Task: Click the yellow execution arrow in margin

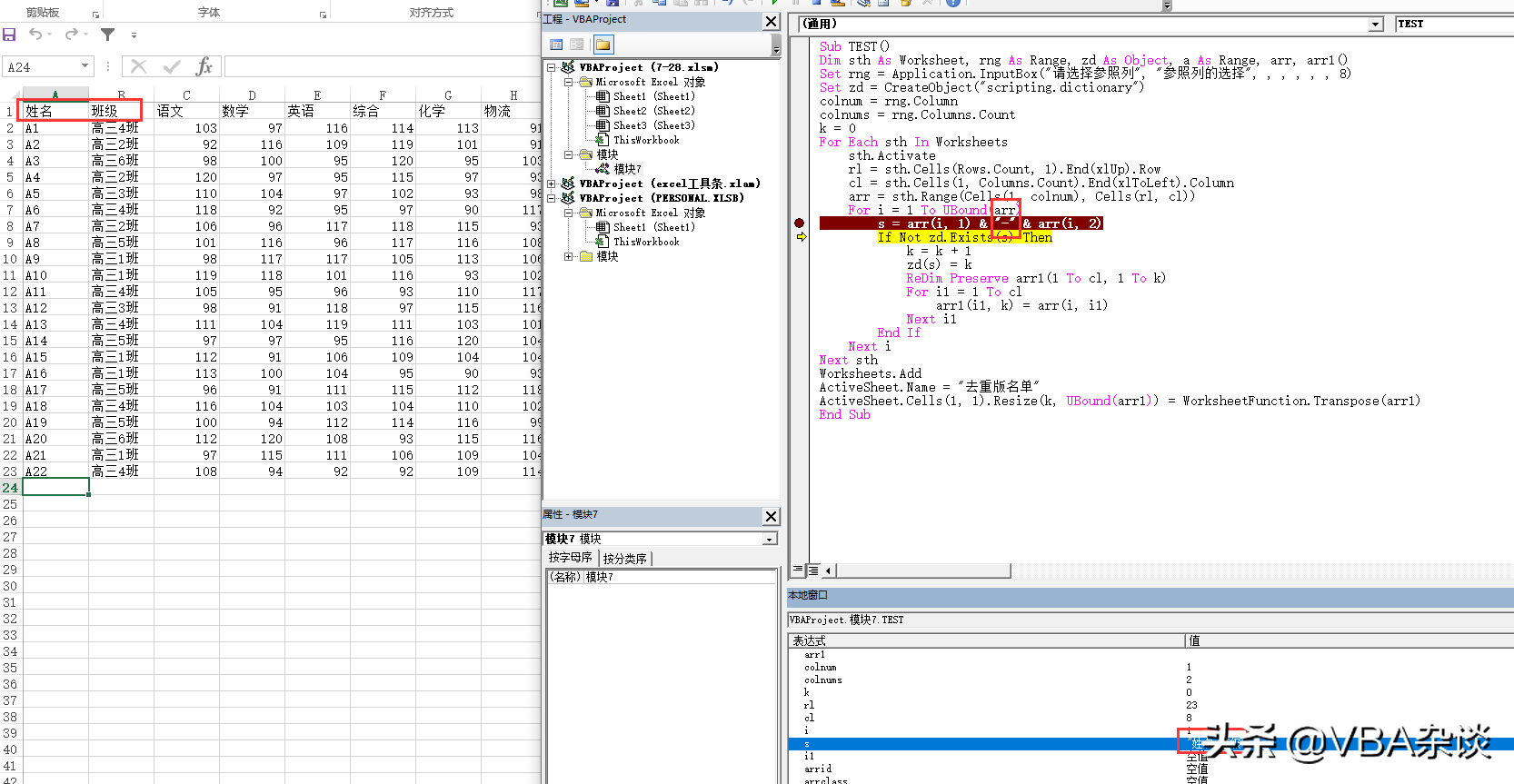Action: 802,237
